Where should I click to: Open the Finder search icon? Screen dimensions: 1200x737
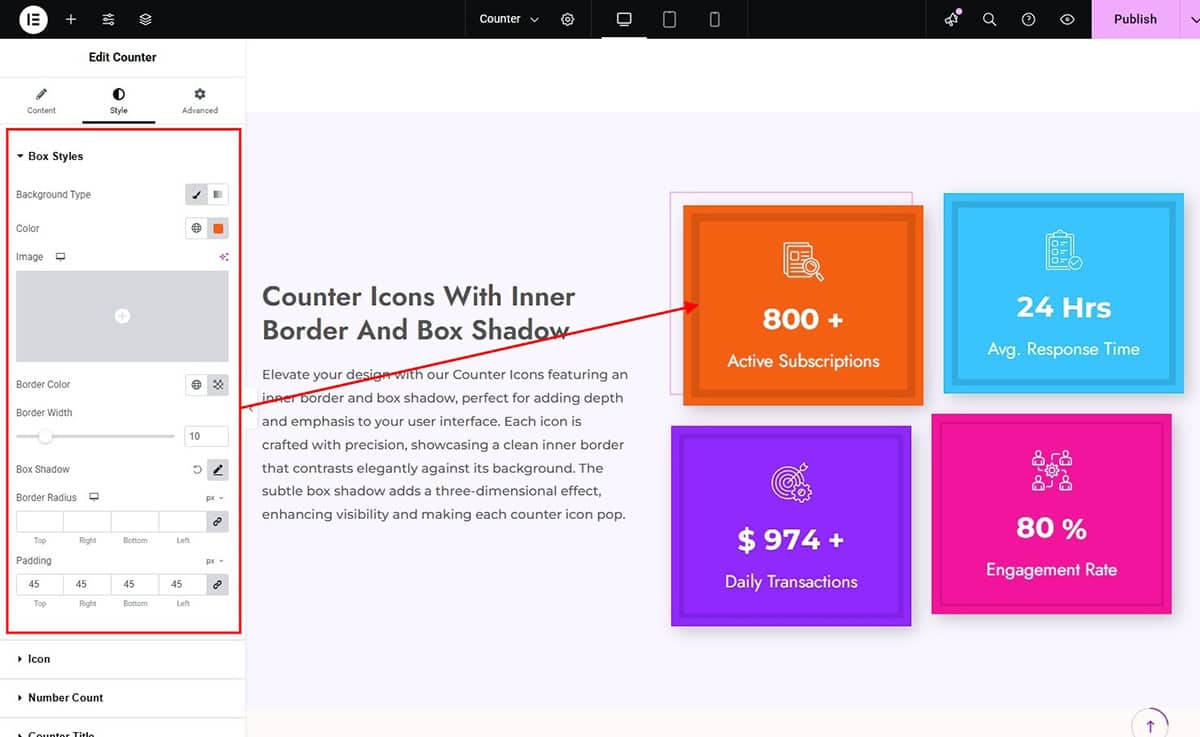pos(989,19)
